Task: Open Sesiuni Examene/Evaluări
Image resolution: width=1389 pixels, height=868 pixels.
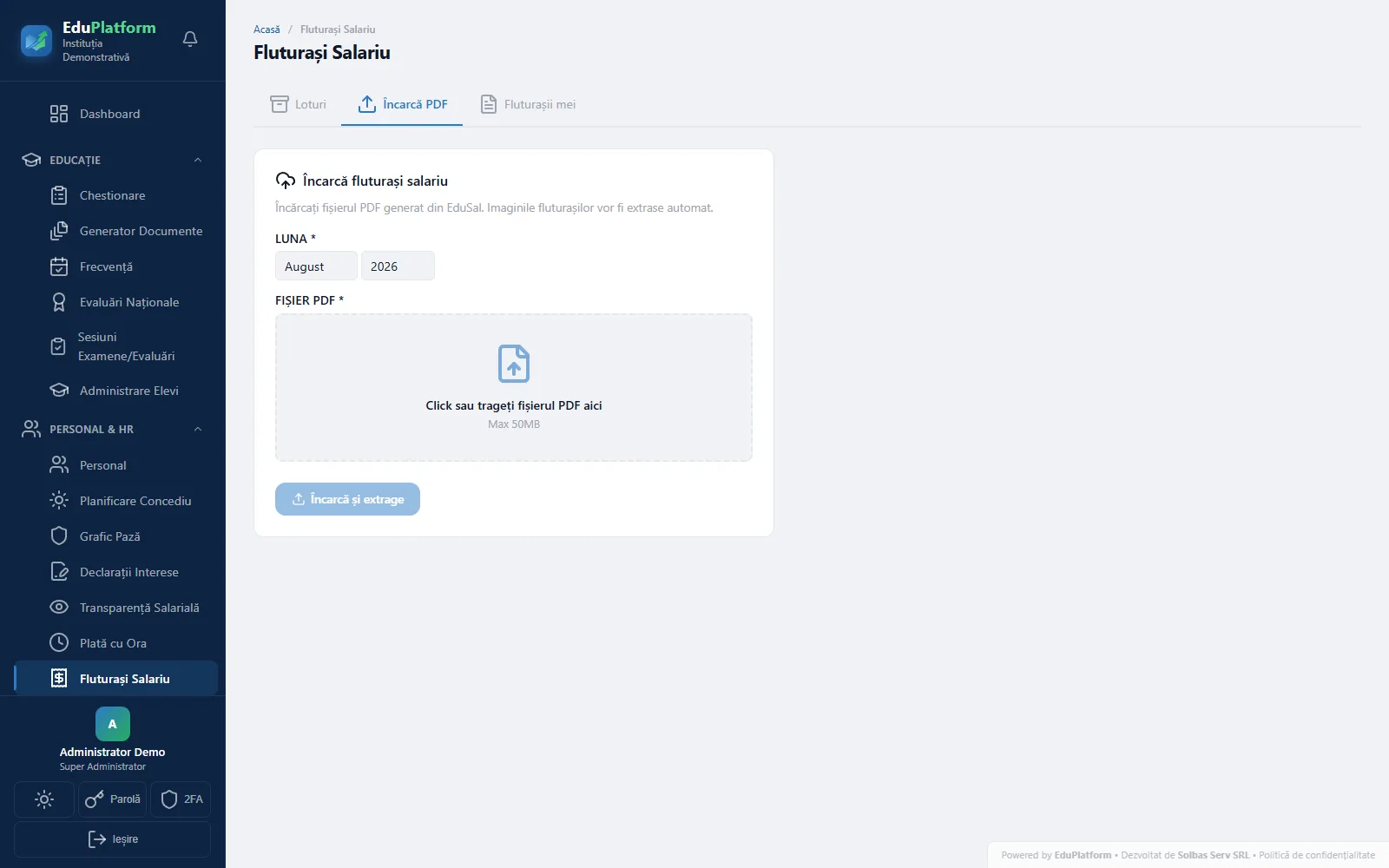Action: click(115, 346)
